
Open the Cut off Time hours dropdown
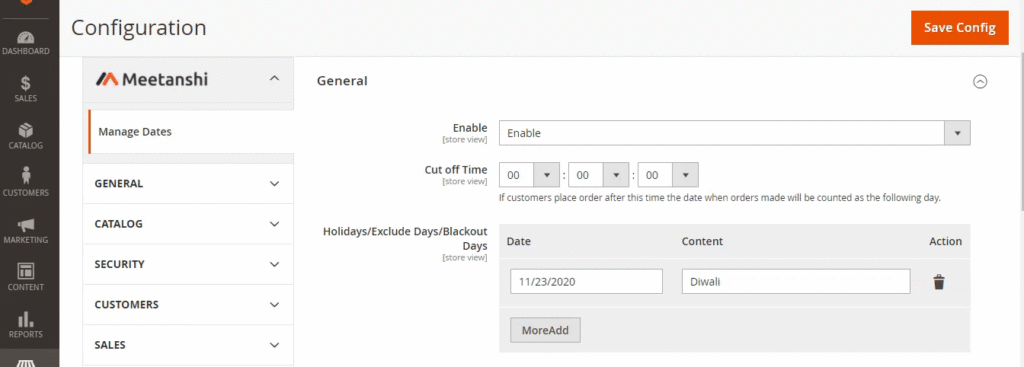coord(529,175)
